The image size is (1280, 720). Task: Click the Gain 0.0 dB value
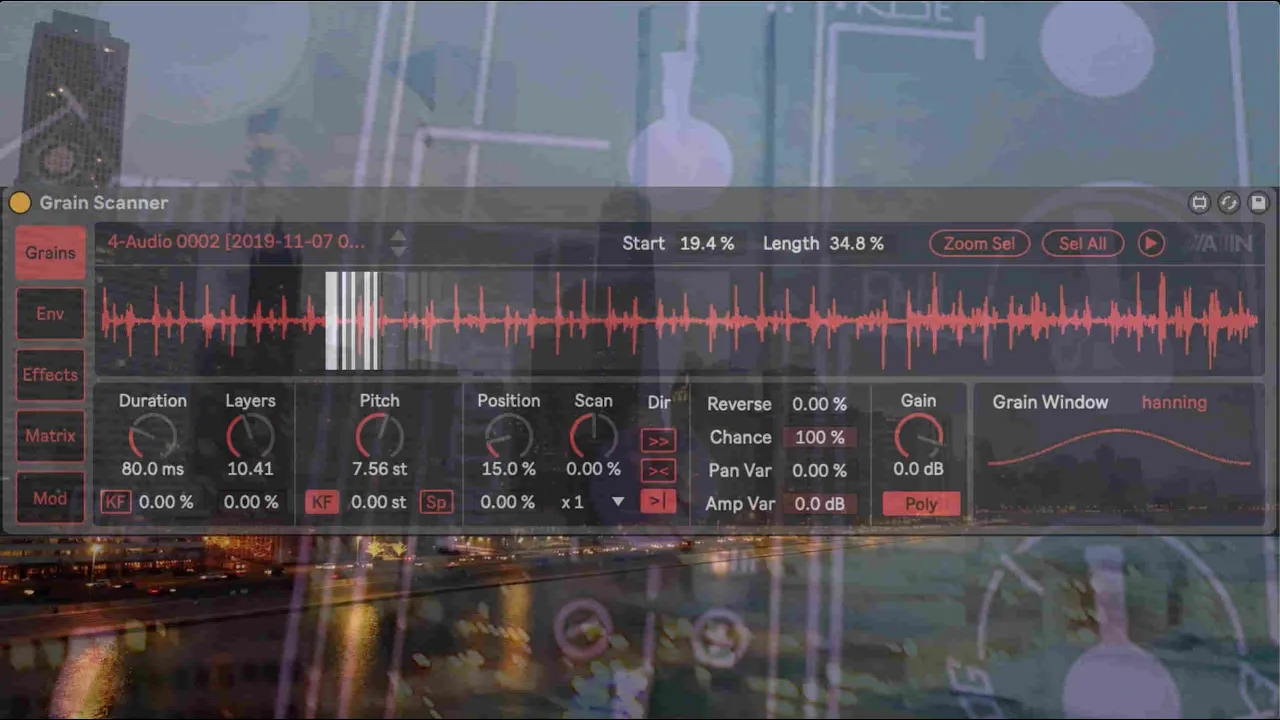pyautogui.click(x=919, y=469)
